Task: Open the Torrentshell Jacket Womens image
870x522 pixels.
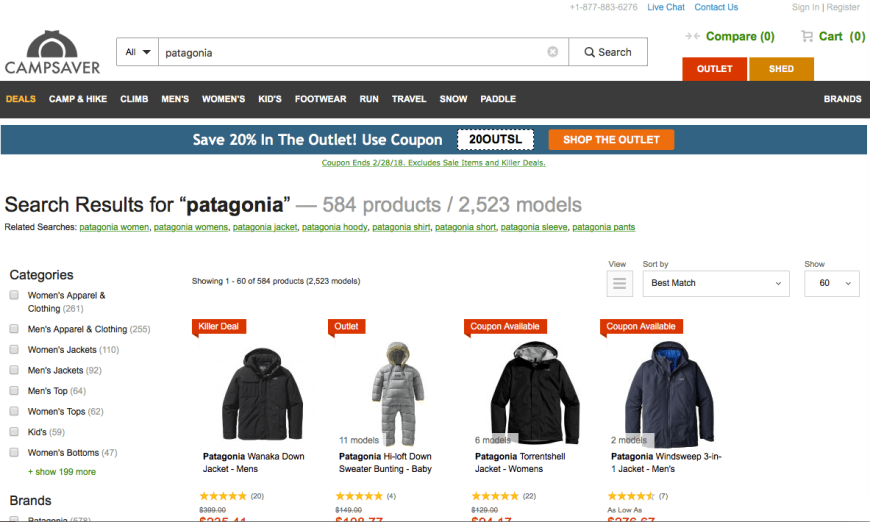Action: (x=534, y=392)
